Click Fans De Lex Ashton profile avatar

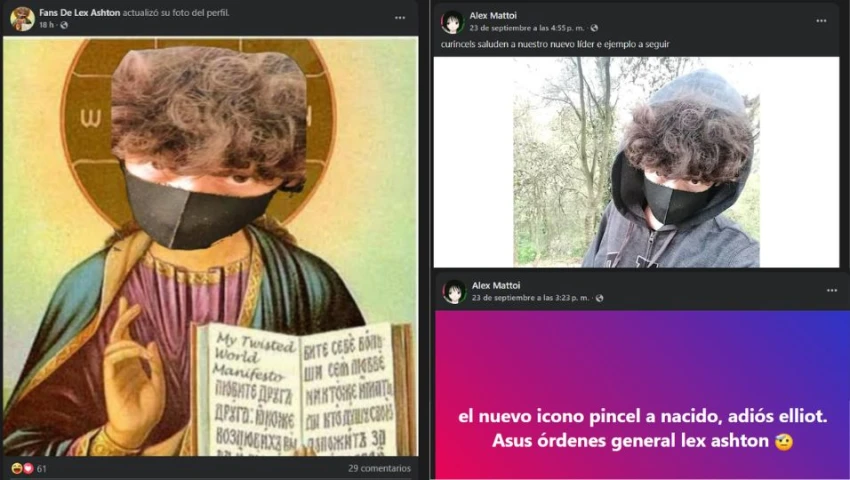22,18
